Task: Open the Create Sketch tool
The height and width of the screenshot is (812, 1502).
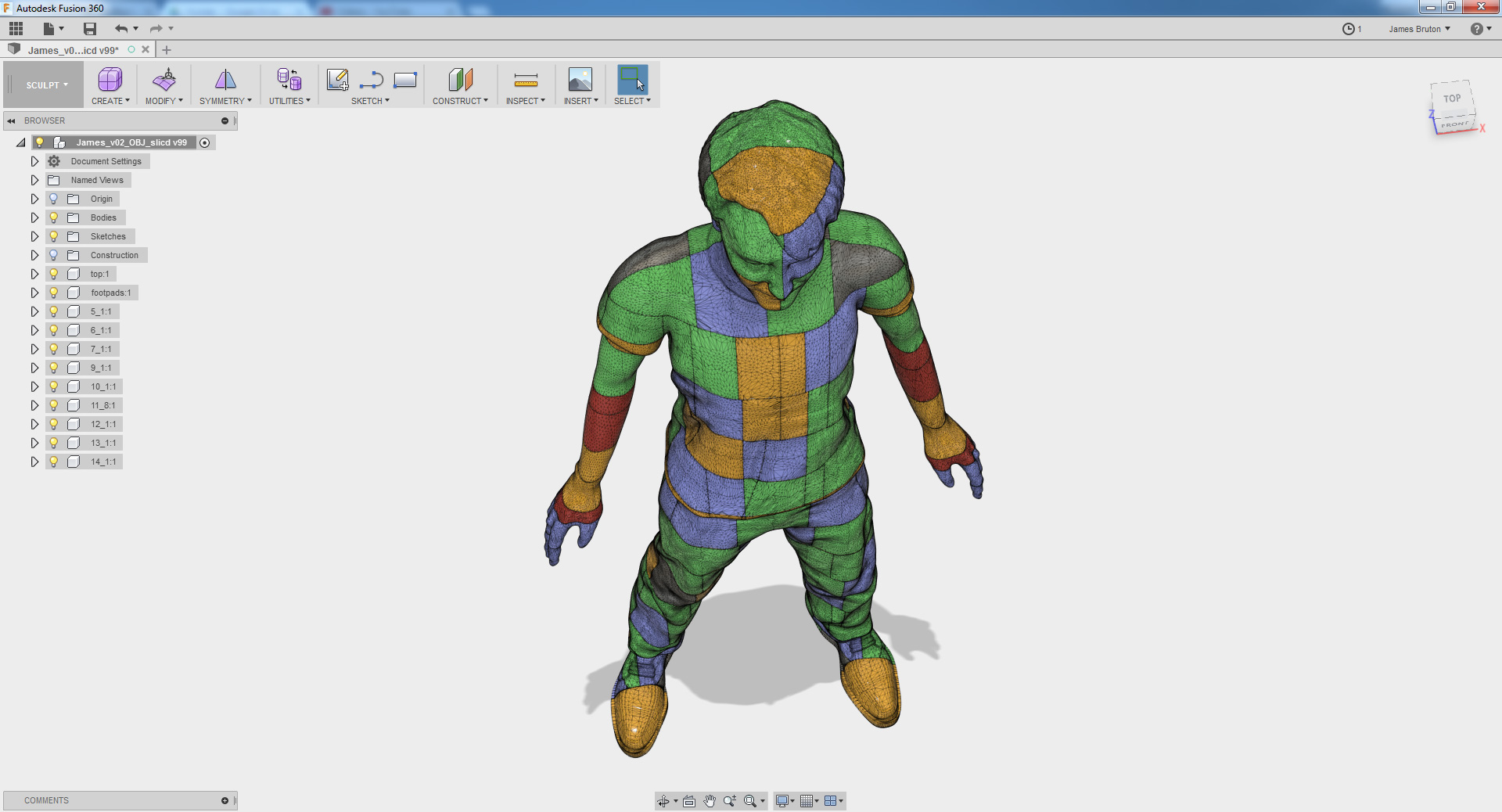Action: click(337, 80)
